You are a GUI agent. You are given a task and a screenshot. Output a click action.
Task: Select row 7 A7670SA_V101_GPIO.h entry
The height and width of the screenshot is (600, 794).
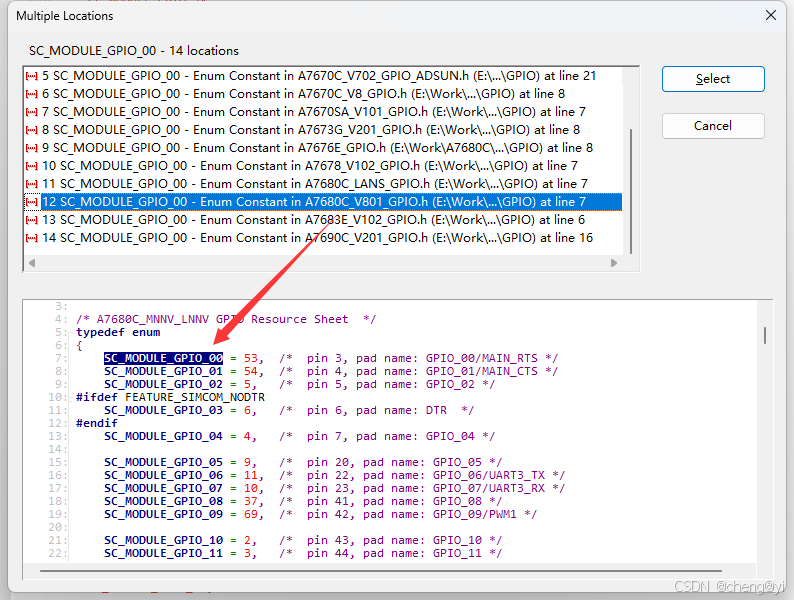pyautogui.click(x=323, y=112)
